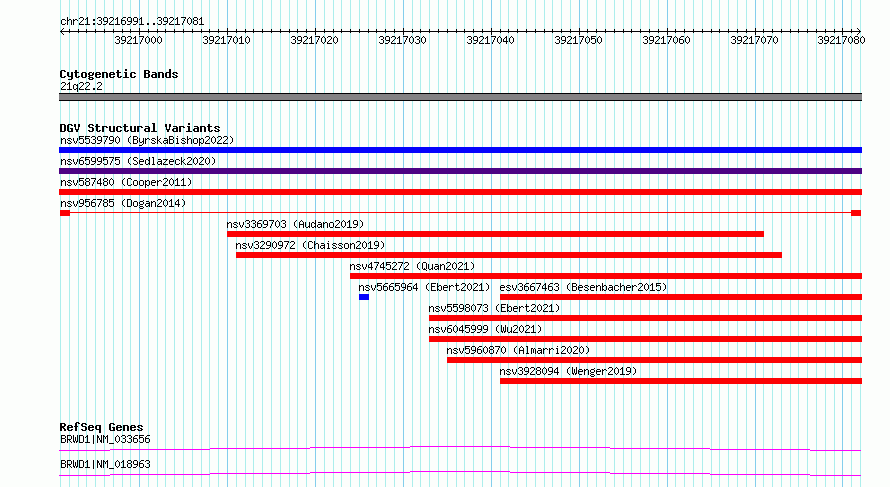
Task: Click the left red end block of nsv956785
Action: click(65, 213)
